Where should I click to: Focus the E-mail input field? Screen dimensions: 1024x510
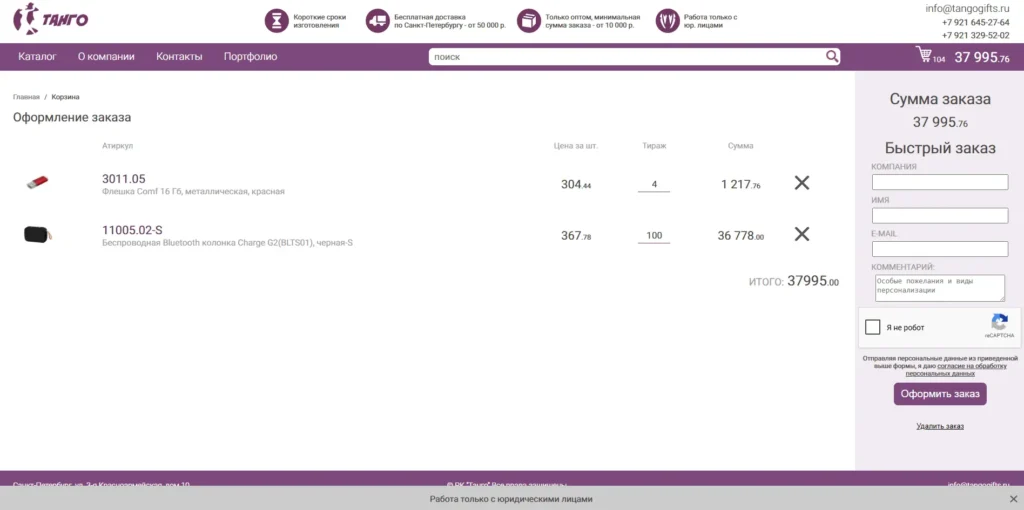[940, 249]
